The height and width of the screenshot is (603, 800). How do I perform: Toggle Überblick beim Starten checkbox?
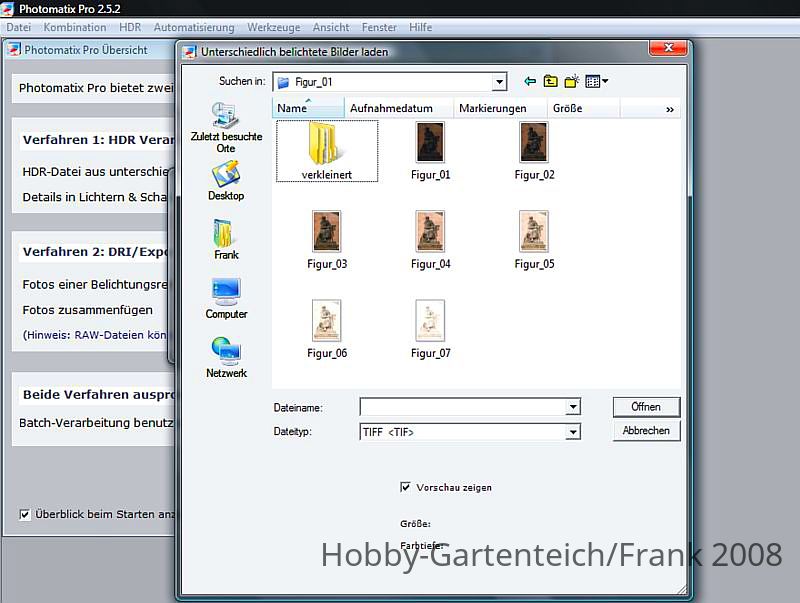24,514
